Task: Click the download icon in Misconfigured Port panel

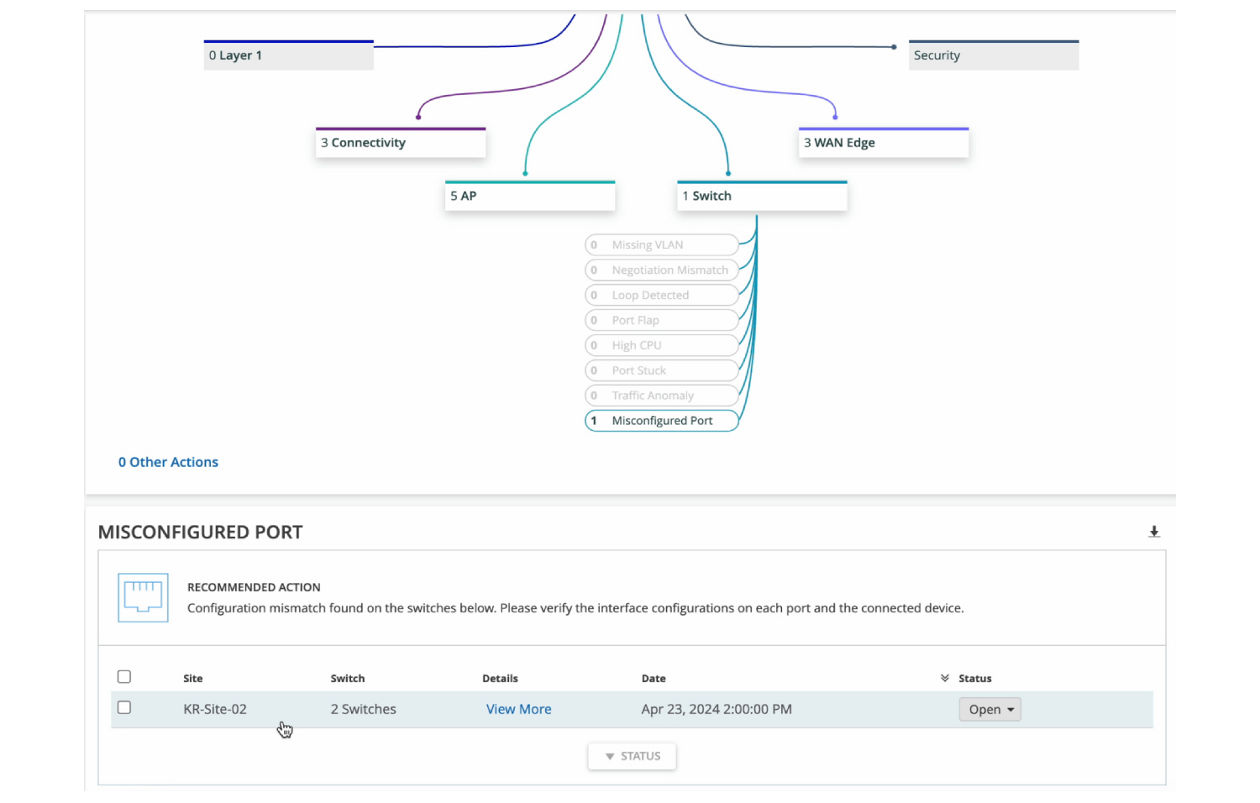Action: coord(1153,532)
